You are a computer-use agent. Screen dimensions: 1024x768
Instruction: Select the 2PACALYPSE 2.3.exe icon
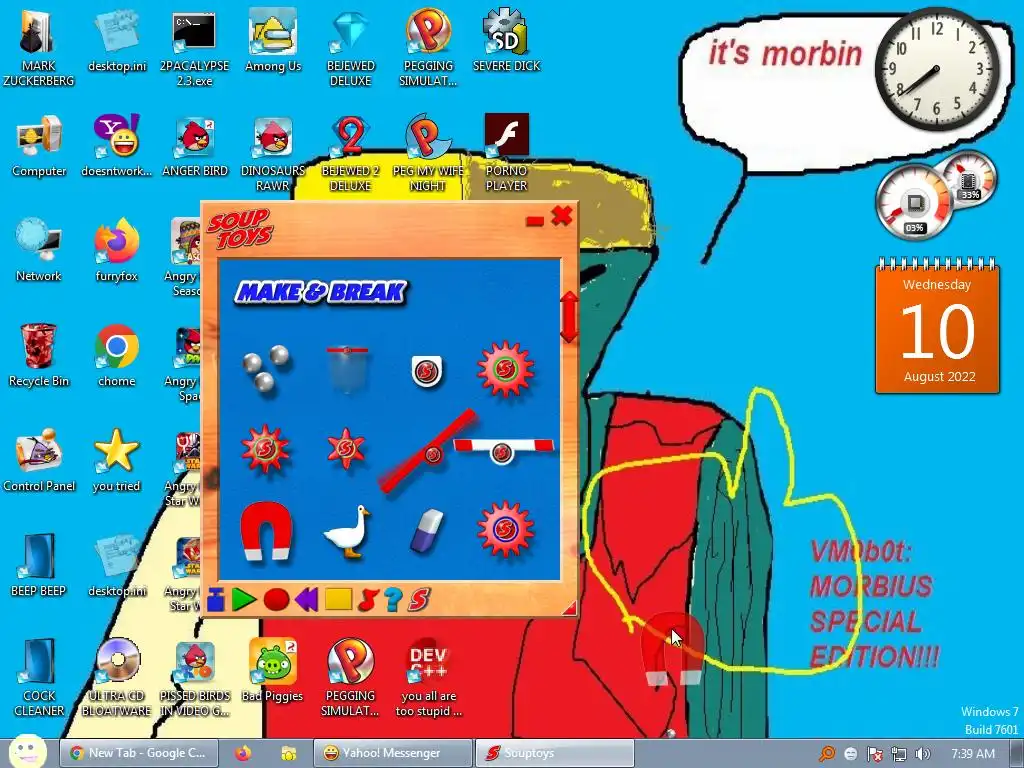tap(194, 48)
